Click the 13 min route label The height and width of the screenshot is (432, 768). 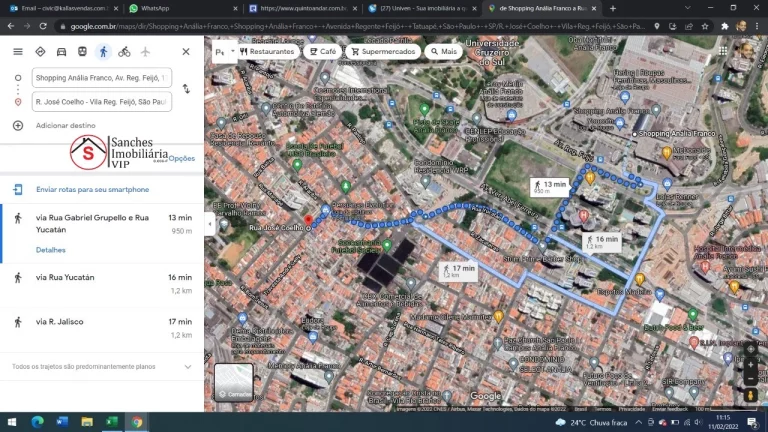coord(550,187)
